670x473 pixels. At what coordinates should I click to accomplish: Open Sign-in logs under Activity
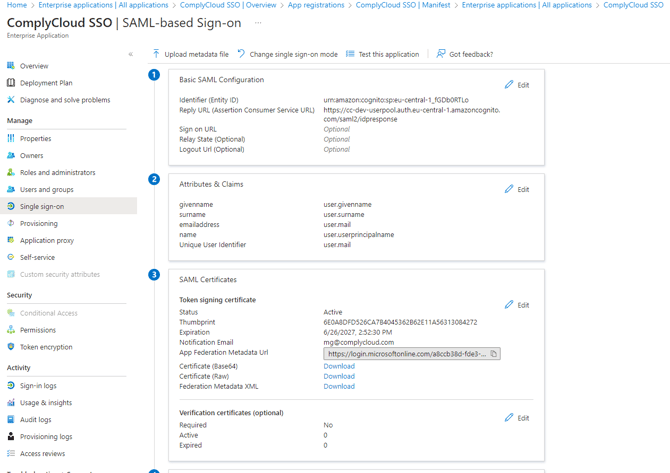38,386
